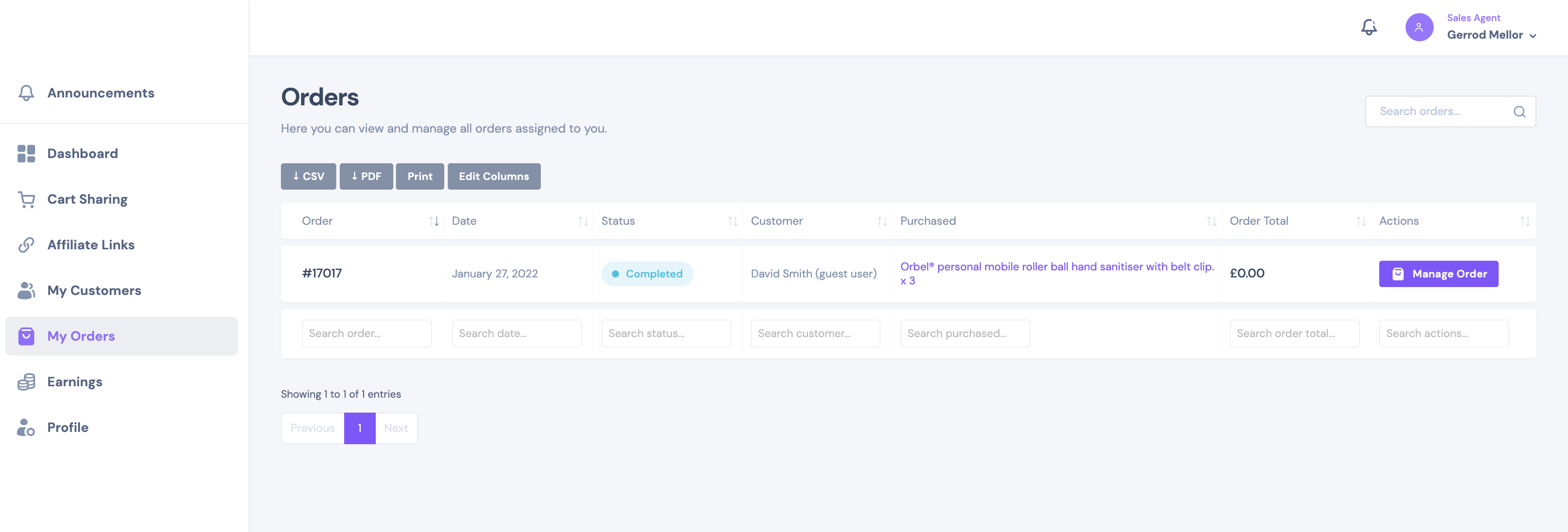The width and height of the screenshot is (1568, 532).
Task: Expand the Gerrod Mellor account dropdown
Action: (x=1491, y=35)
